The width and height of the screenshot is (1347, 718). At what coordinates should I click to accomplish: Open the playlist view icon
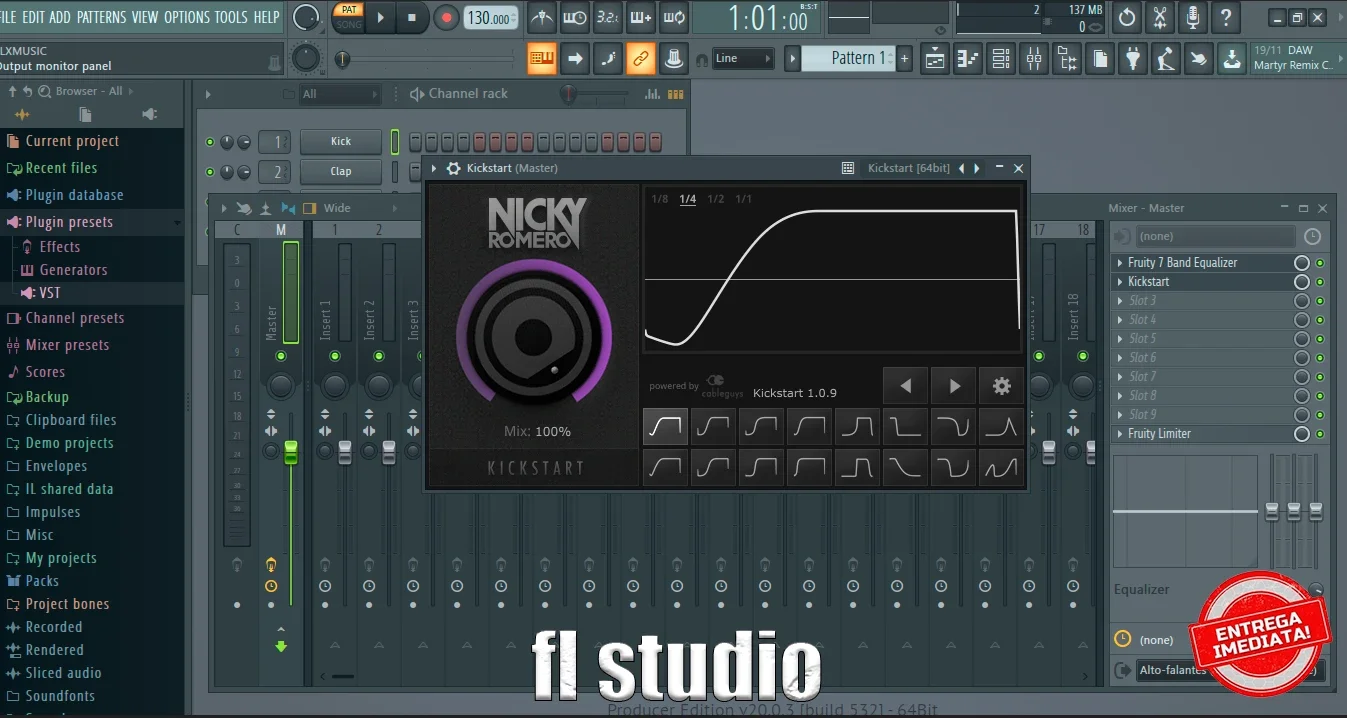(935, 59)
